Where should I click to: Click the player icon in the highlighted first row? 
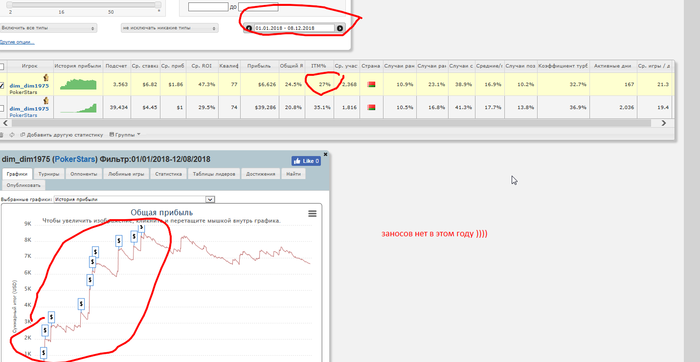click(46, 78)
